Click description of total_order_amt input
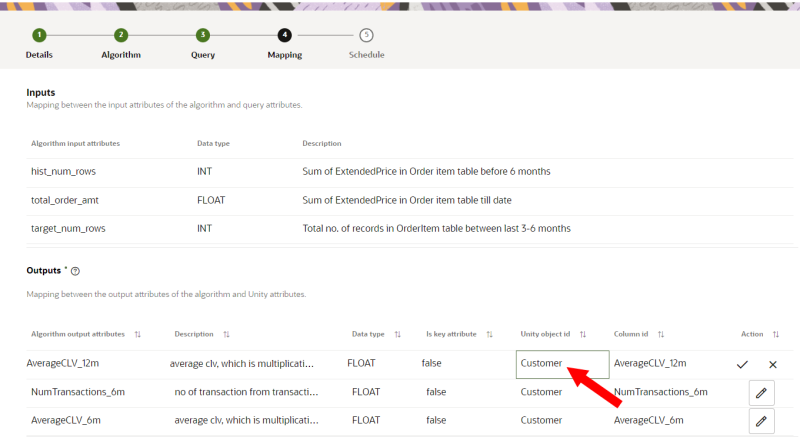Viewport: 800px width, 447px height. point(407,200)
